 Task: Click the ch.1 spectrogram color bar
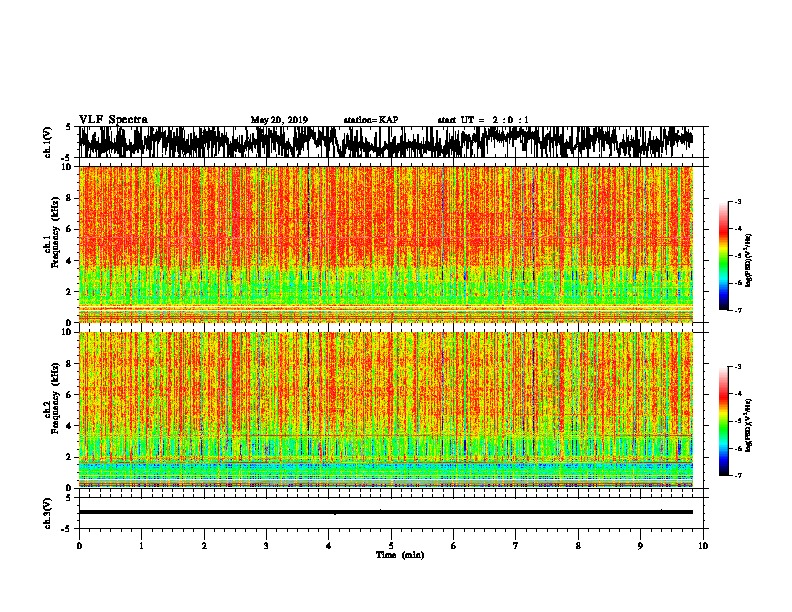[723, 256]
